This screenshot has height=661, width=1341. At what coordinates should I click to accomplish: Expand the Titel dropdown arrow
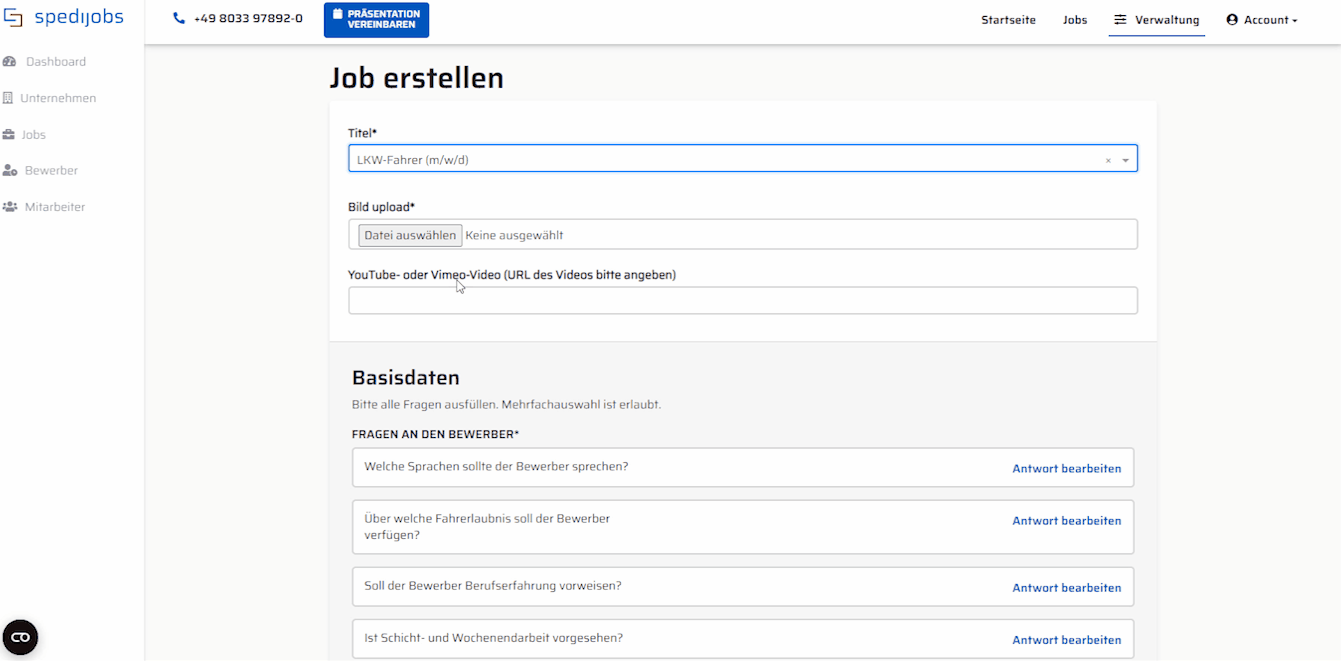tap(1125, 160)
